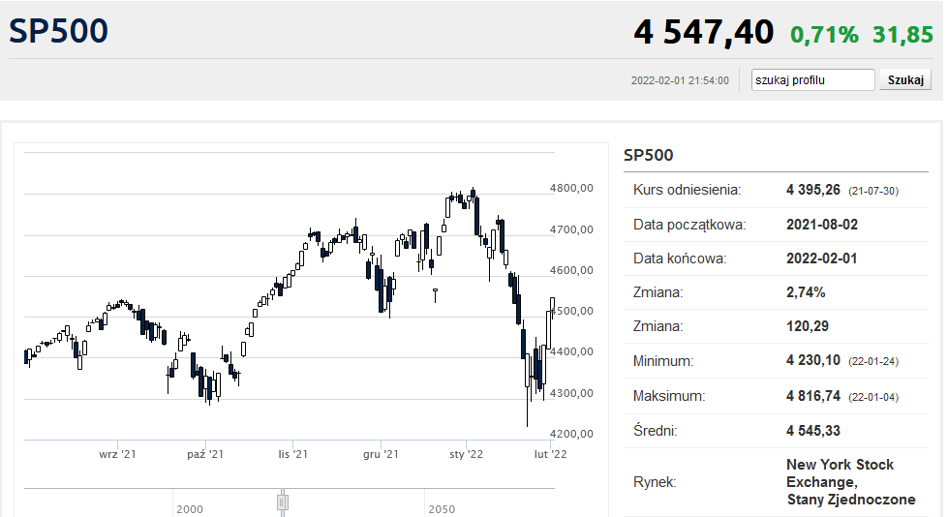Click the Maksimum value 4 816,74
This screenshot has height=517, width=948.
click(x=815, y=396)
